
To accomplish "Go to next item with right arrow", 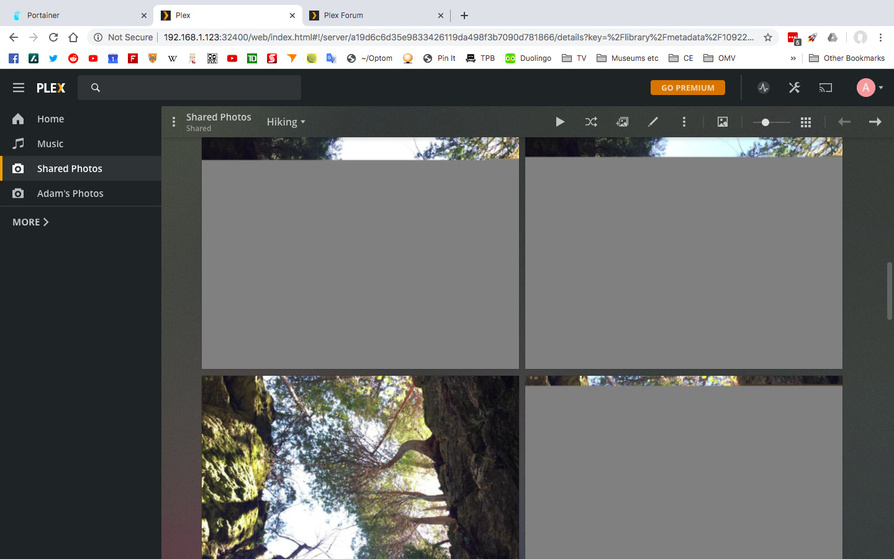I will (x=875, y=121).
